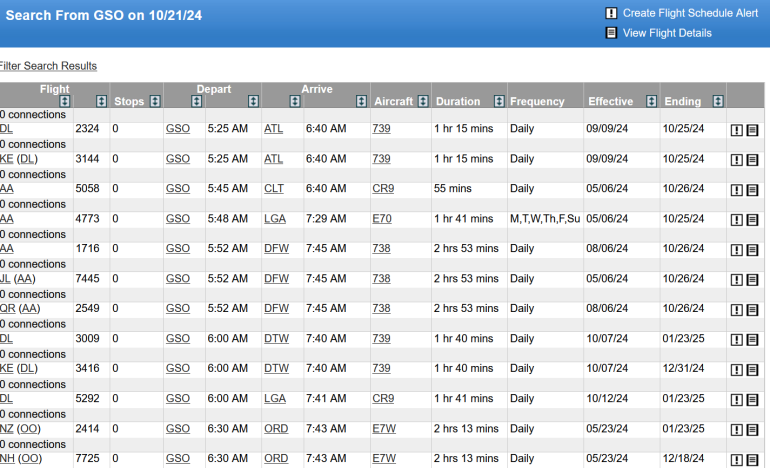Sort by Aircraft column sort arrows
This screenshot has width=770, height=468.
click(x=424, y=102)
